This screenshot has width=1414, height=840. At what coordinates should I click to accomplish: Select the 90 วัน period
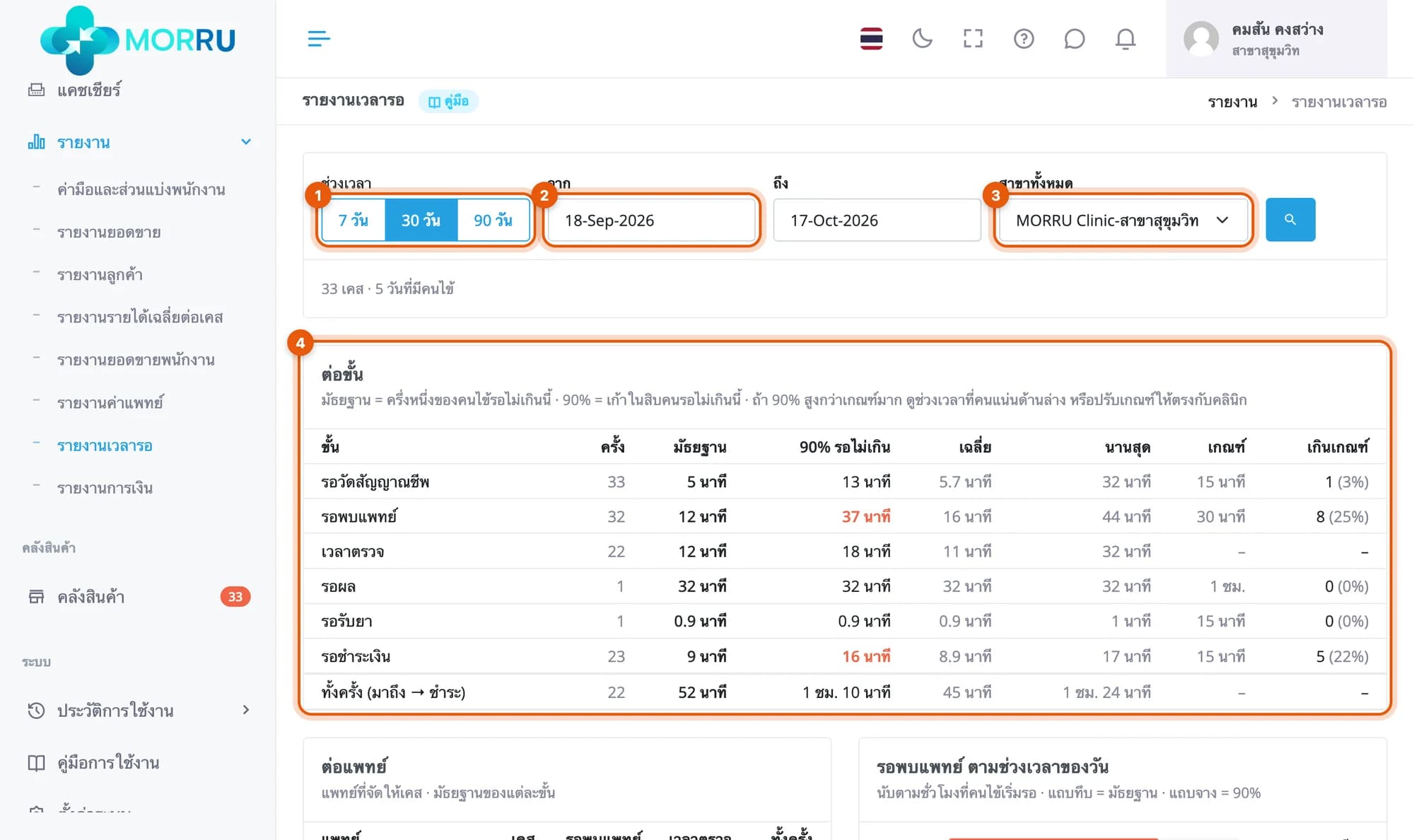(x=493, y=220)
